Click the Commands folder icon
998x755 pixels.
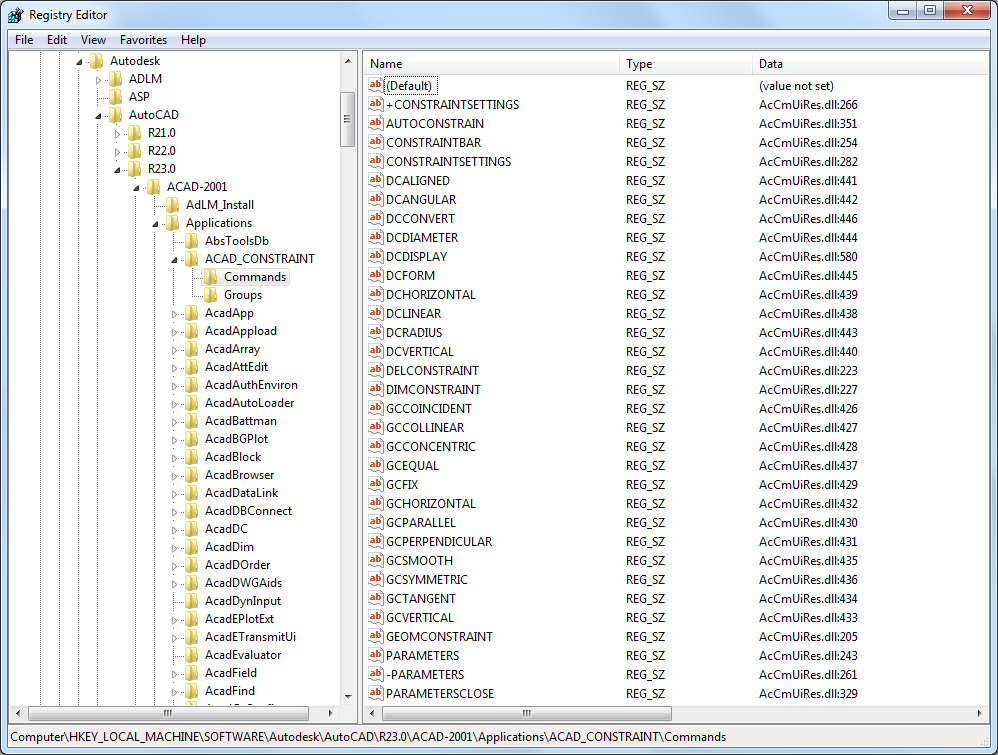[211, 276]
